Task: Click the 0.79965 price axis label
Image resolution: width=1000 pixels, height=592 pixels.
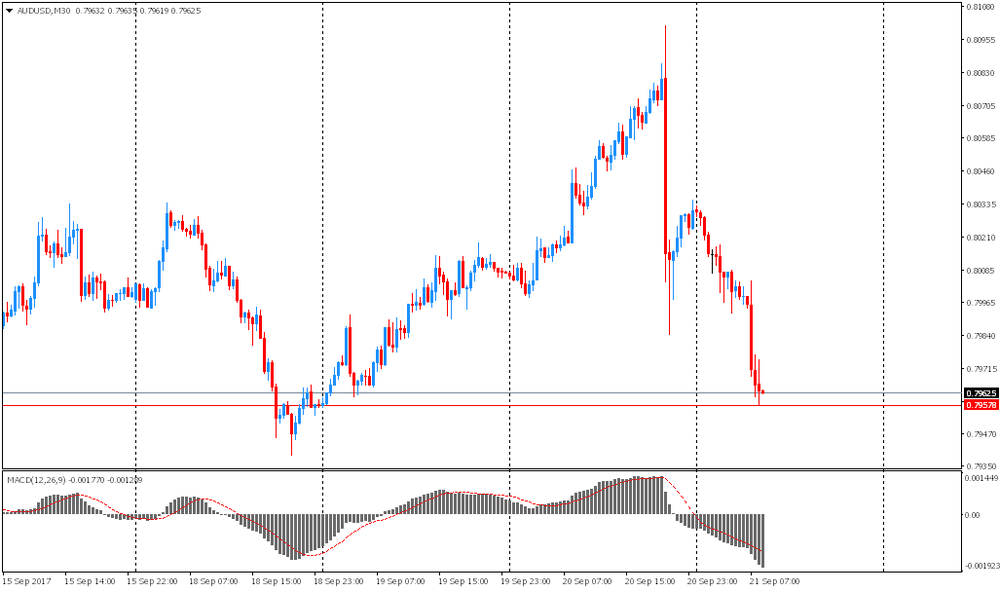Action: [981, 303]
